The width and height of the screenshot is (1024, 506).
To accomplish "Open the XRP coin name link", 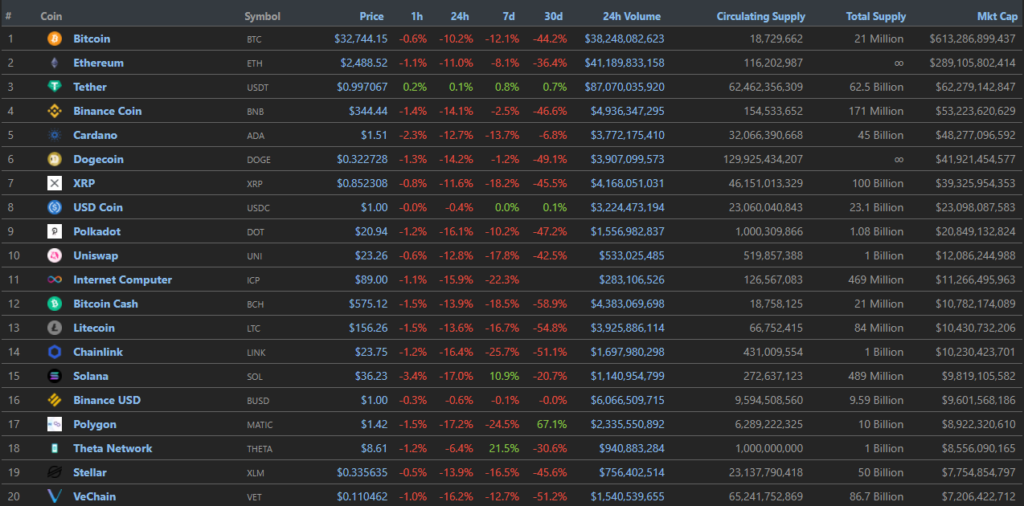I will pos(84,183).
